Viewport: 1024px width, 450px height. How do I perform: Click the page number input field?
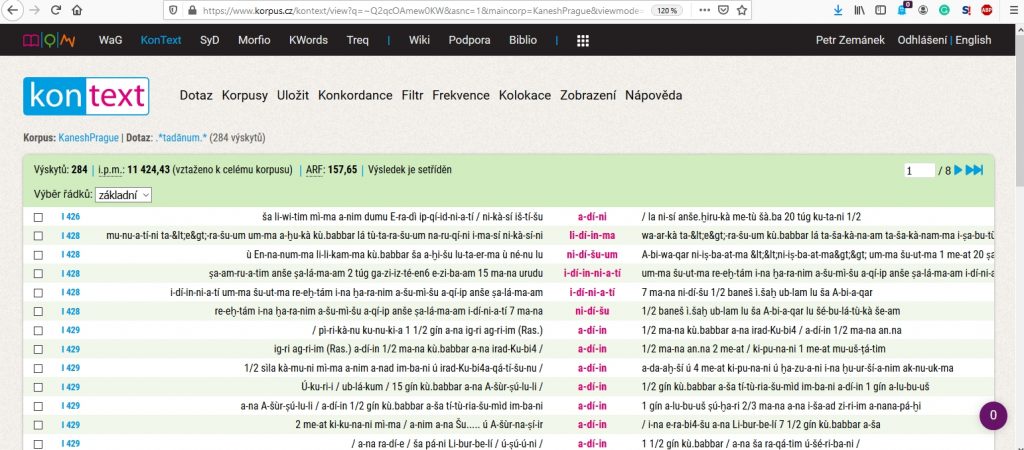coord(920,170)
